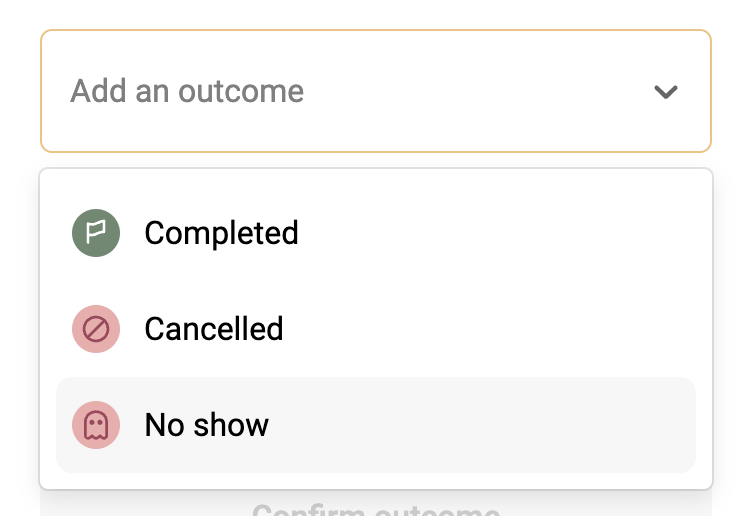The image size is (736, 516).
Task: Click the red prohibition Cancelled icon
Action: click(96, 329)
